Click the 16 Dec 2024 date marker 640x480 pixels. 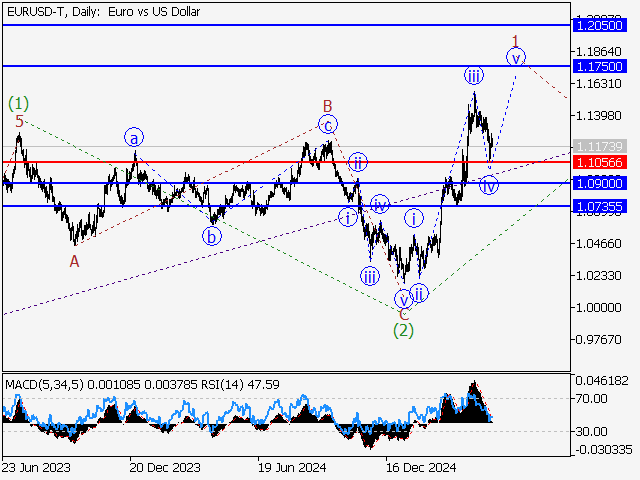click(421, 467)
